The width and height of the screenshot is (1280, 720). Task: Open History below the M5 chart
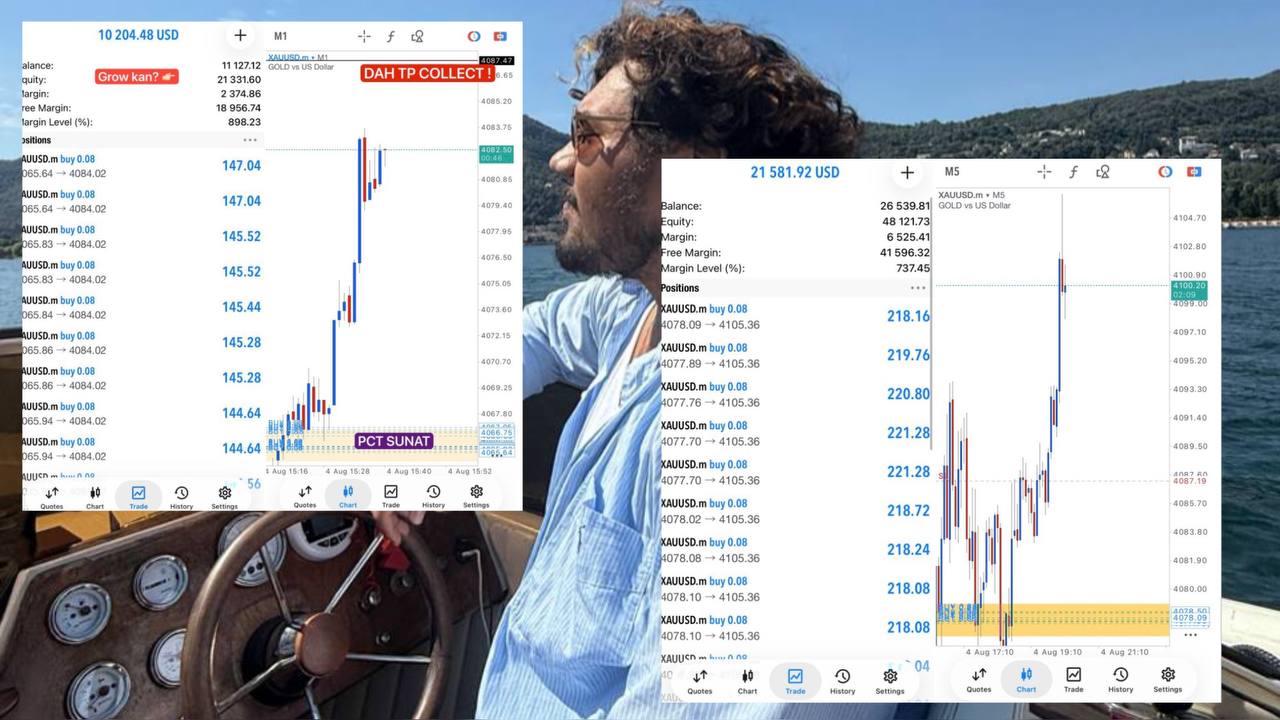tap(1121, 680)
